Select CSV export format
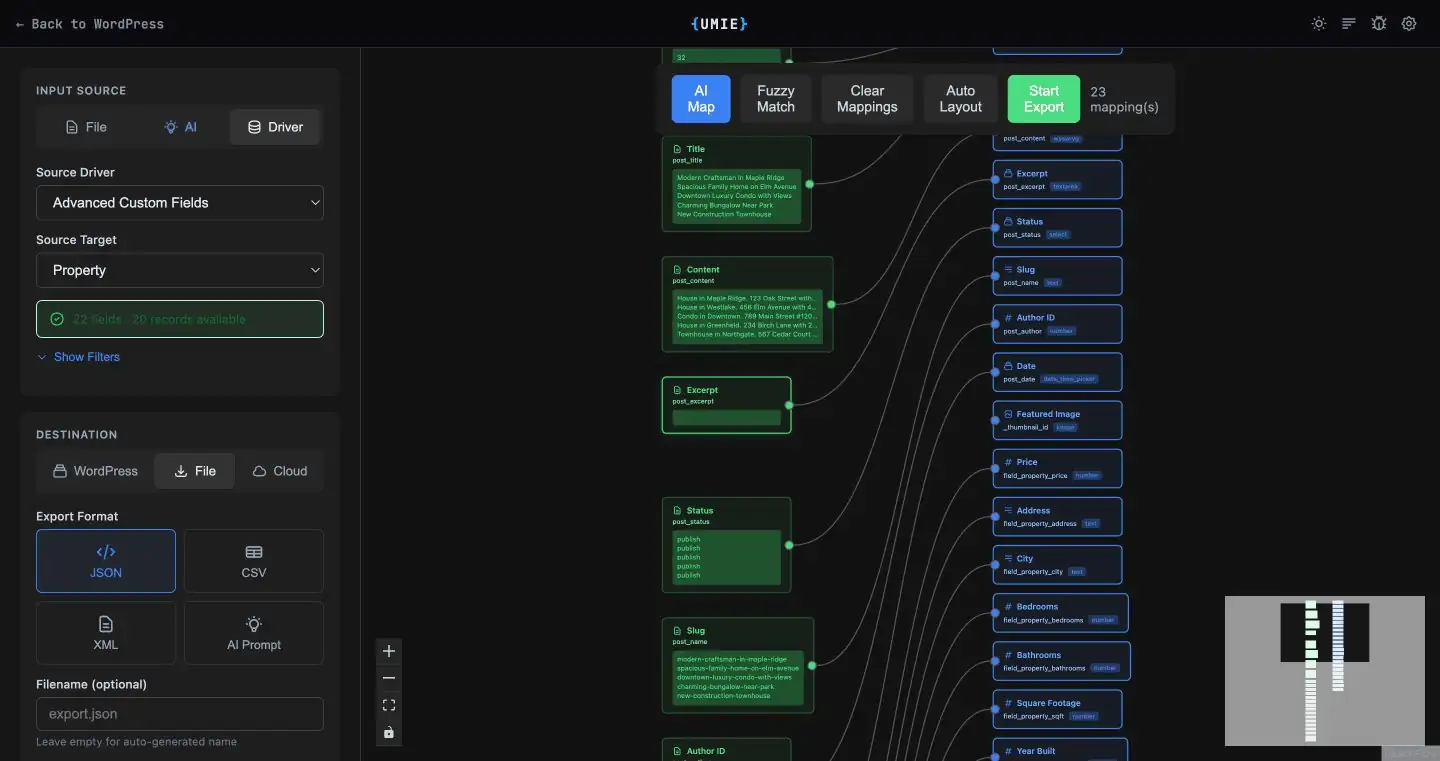Screen dimensions: 1440x761 pos(254,561)
